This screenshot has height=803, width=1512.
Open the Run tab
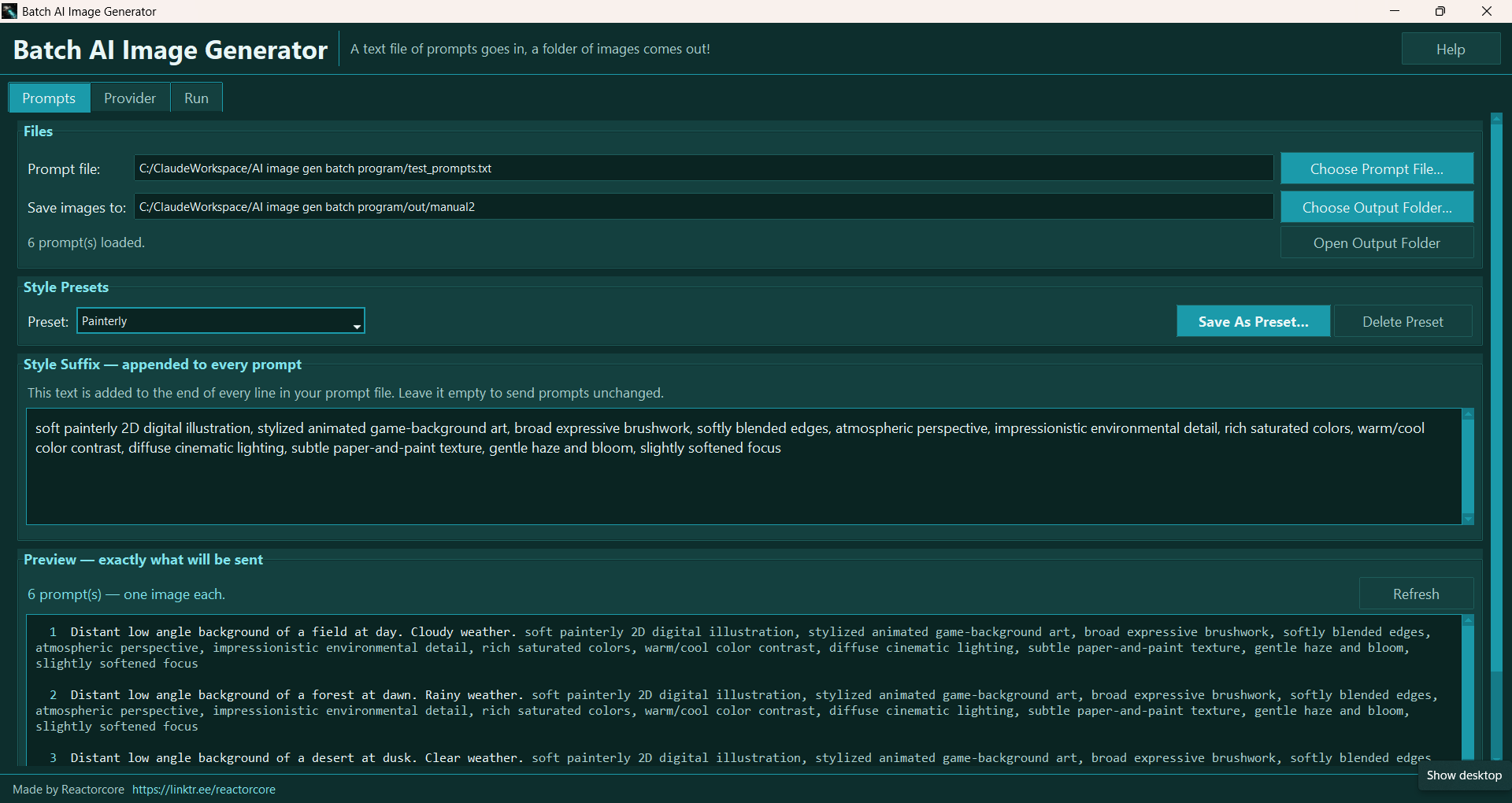point(196,98)
